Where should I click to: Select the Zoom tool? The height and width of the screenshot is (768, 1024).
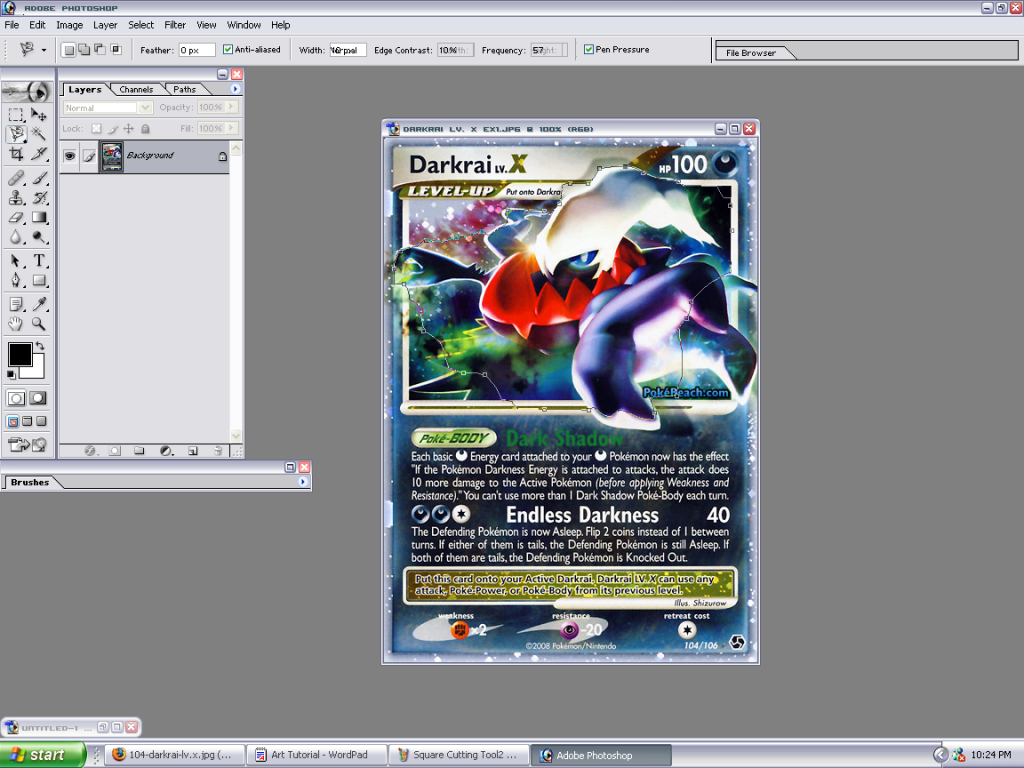pos(39,323)
